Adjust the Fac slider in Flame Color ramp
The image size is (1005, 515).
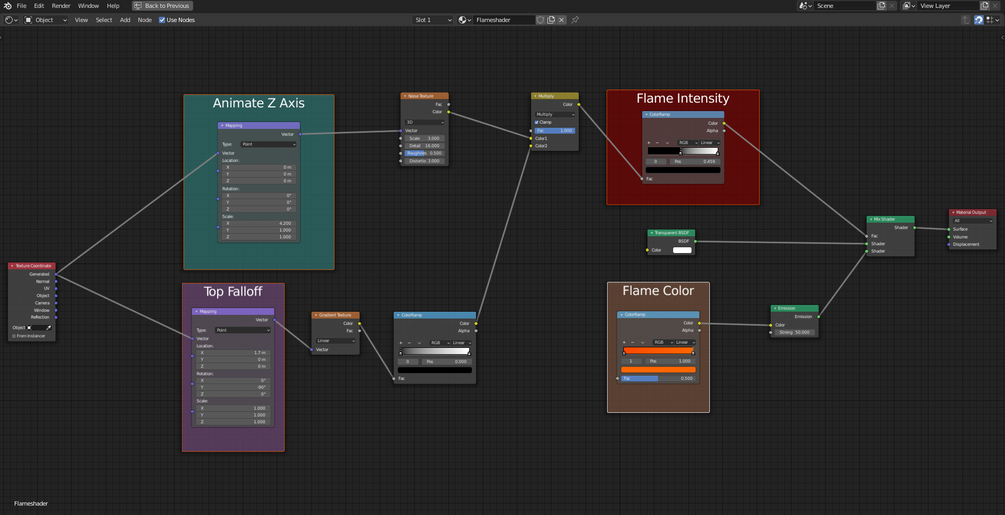[658, 379]
